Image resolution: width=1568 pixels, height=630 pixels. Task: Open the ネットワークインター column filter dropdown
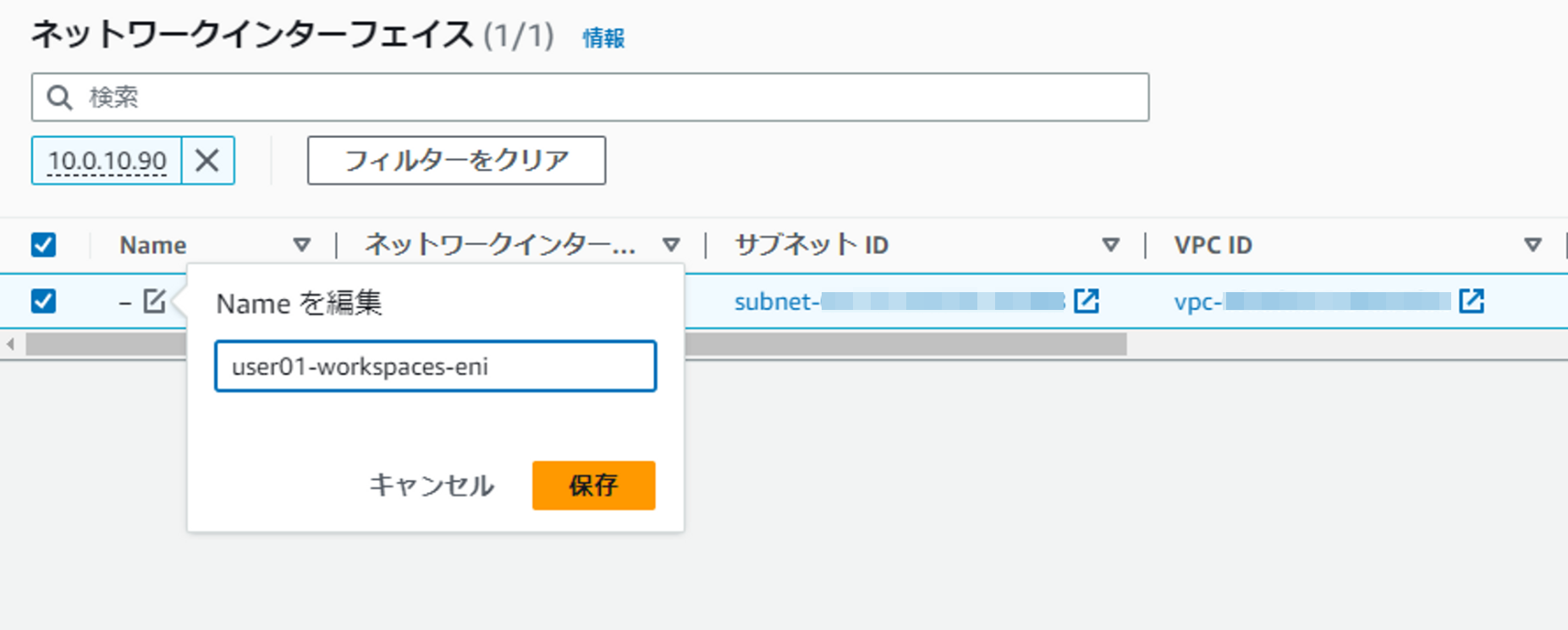pyautogui.click(x=671, y=244)
